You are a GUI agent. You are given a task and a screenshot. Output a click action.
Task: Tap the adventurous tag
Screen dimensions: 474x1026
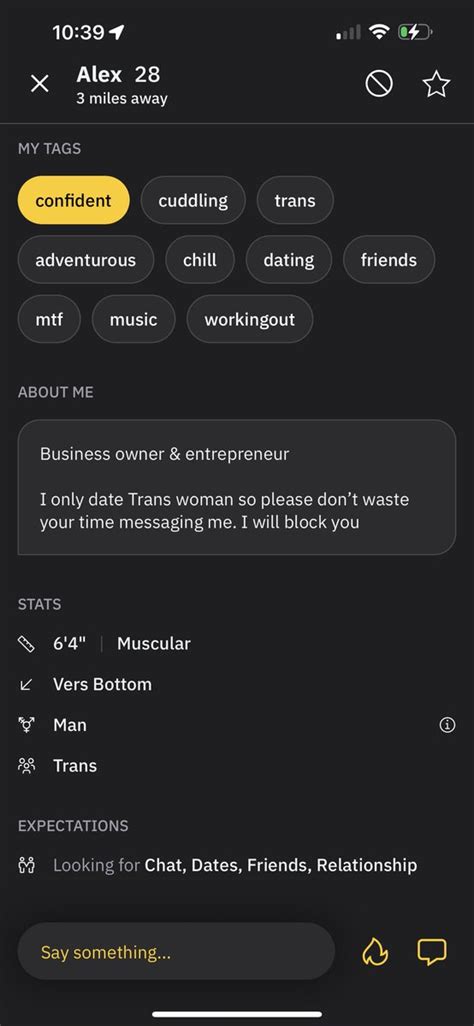pos(86,260)
